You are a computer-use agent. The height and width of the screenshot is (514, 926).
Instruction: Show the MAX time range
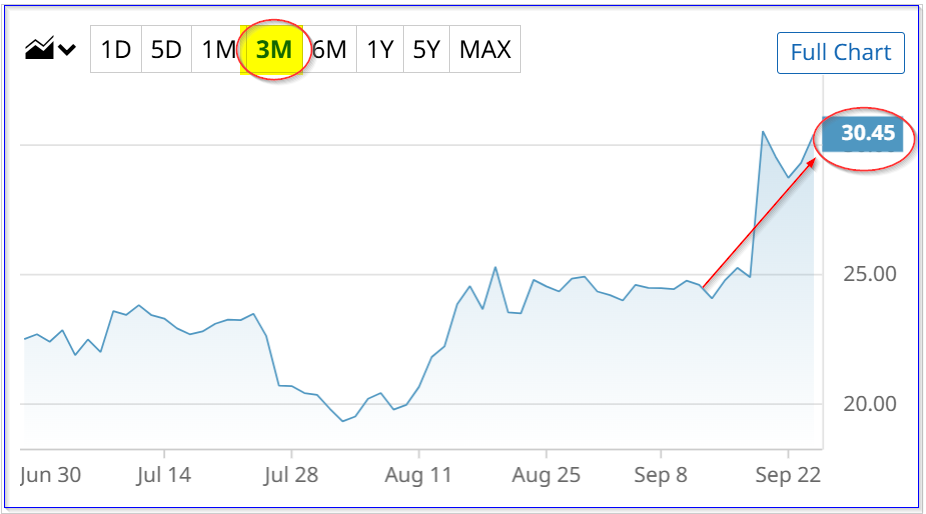pos(485,50)
